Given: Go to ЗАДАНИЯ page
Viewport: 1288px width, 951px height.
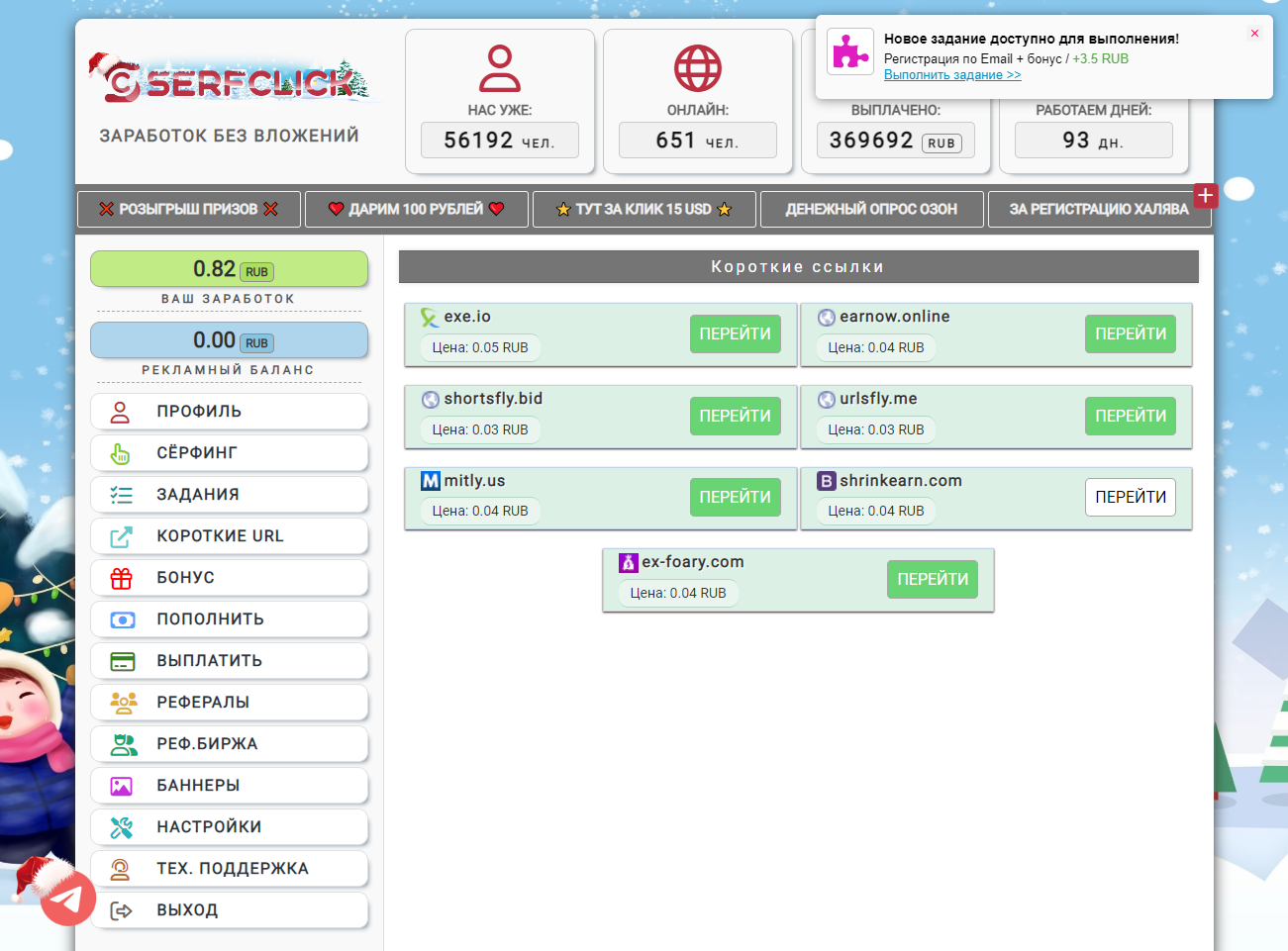Looking at the screenshot, I should point(229,495).
